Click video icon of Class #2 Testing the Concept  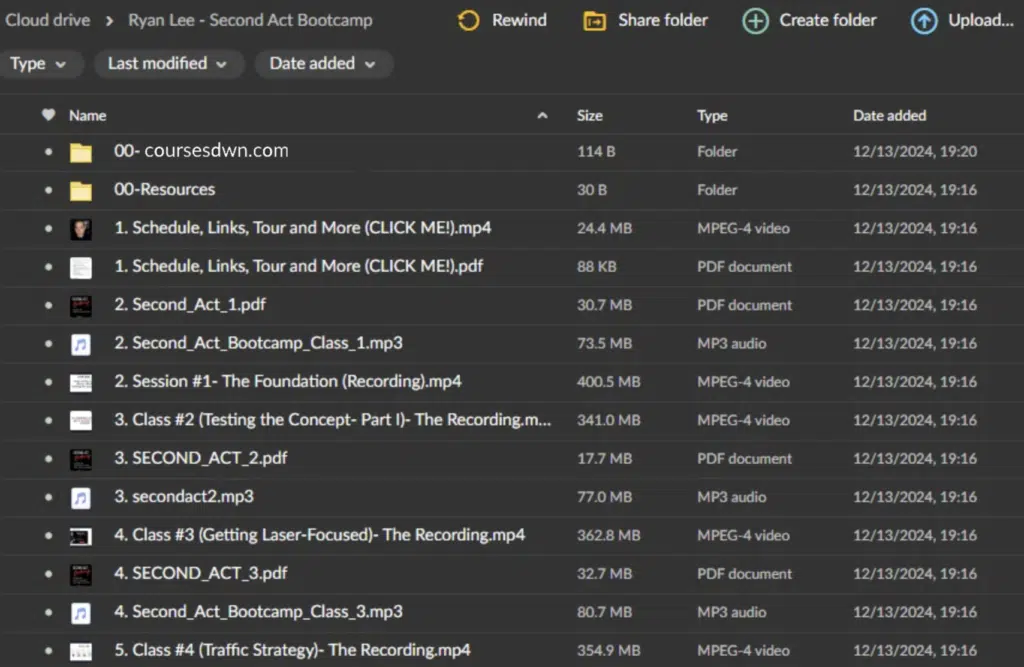tap(81, 421)
